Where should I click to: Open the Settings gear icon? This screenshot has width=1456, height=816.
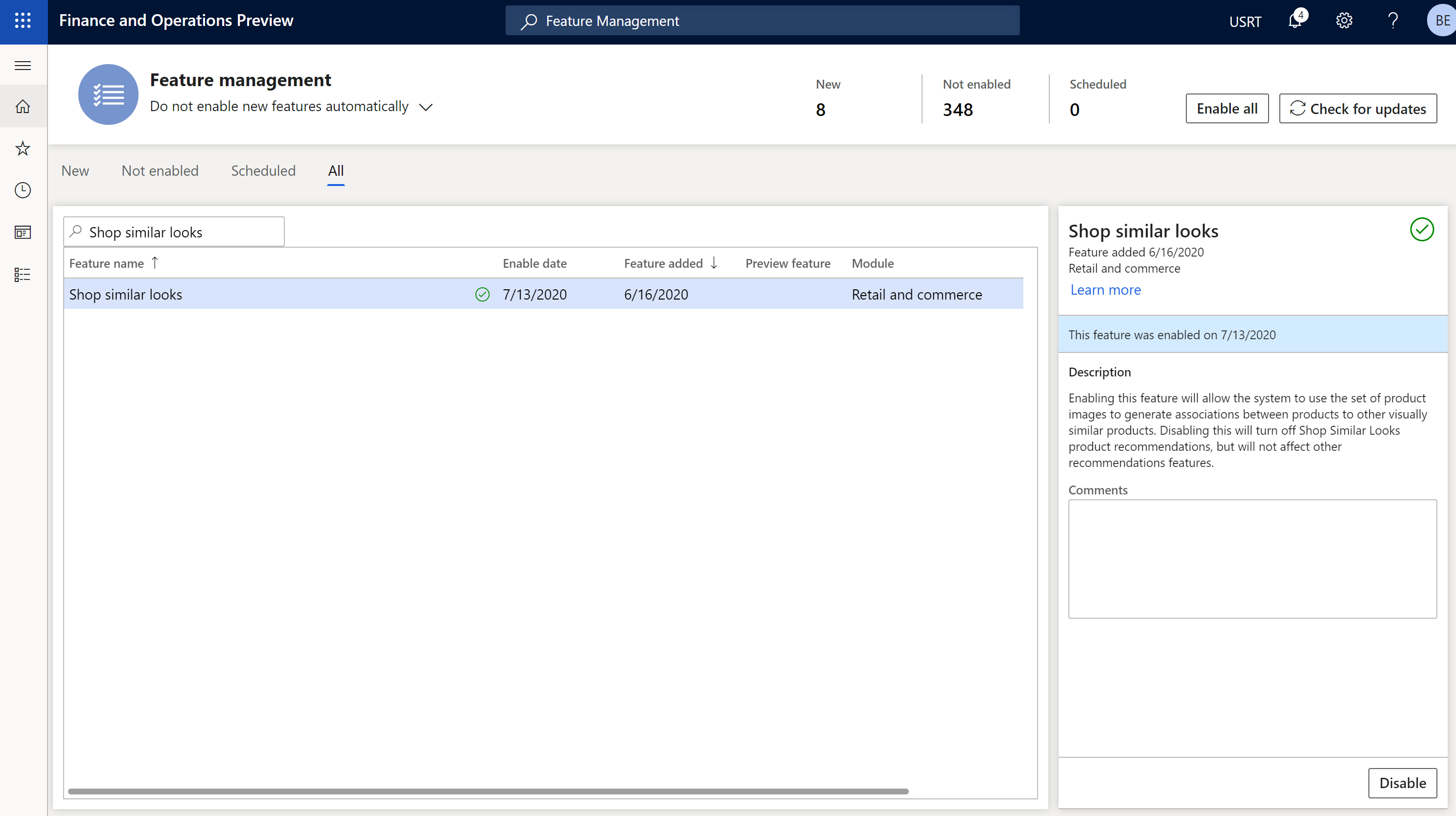point(1345,20)
